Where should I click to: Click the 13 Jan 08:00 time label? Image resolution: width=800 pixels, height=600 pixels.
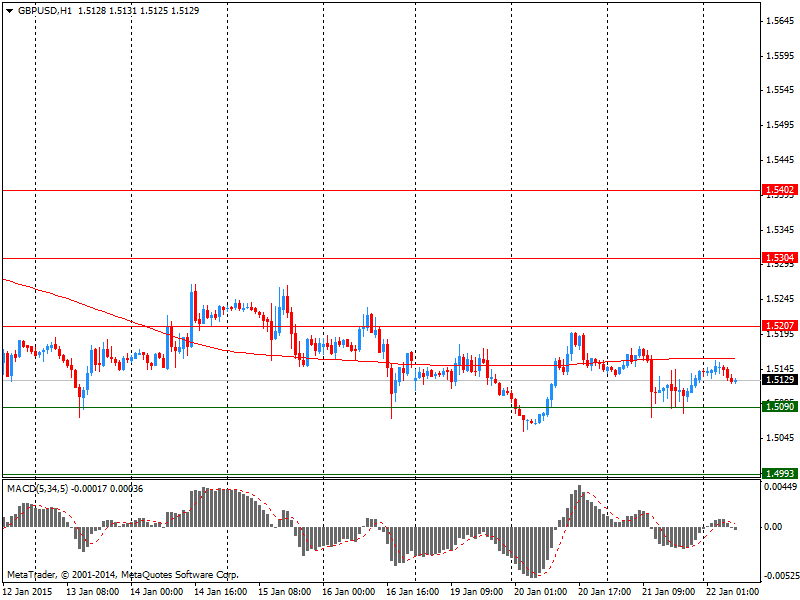pyautogui.click(x=93, y=592)
